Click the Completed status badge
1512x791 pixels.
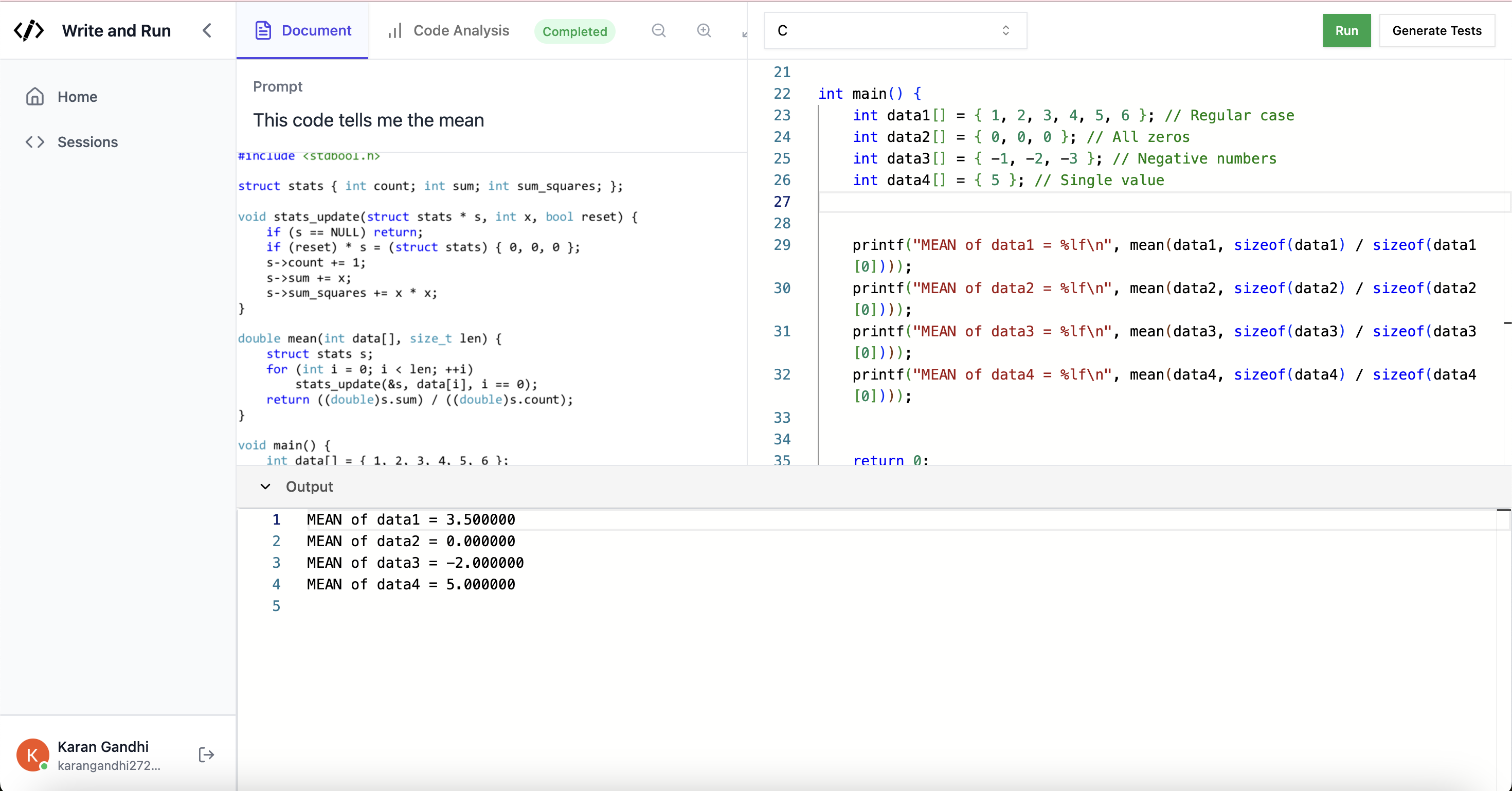pos(574,32)
